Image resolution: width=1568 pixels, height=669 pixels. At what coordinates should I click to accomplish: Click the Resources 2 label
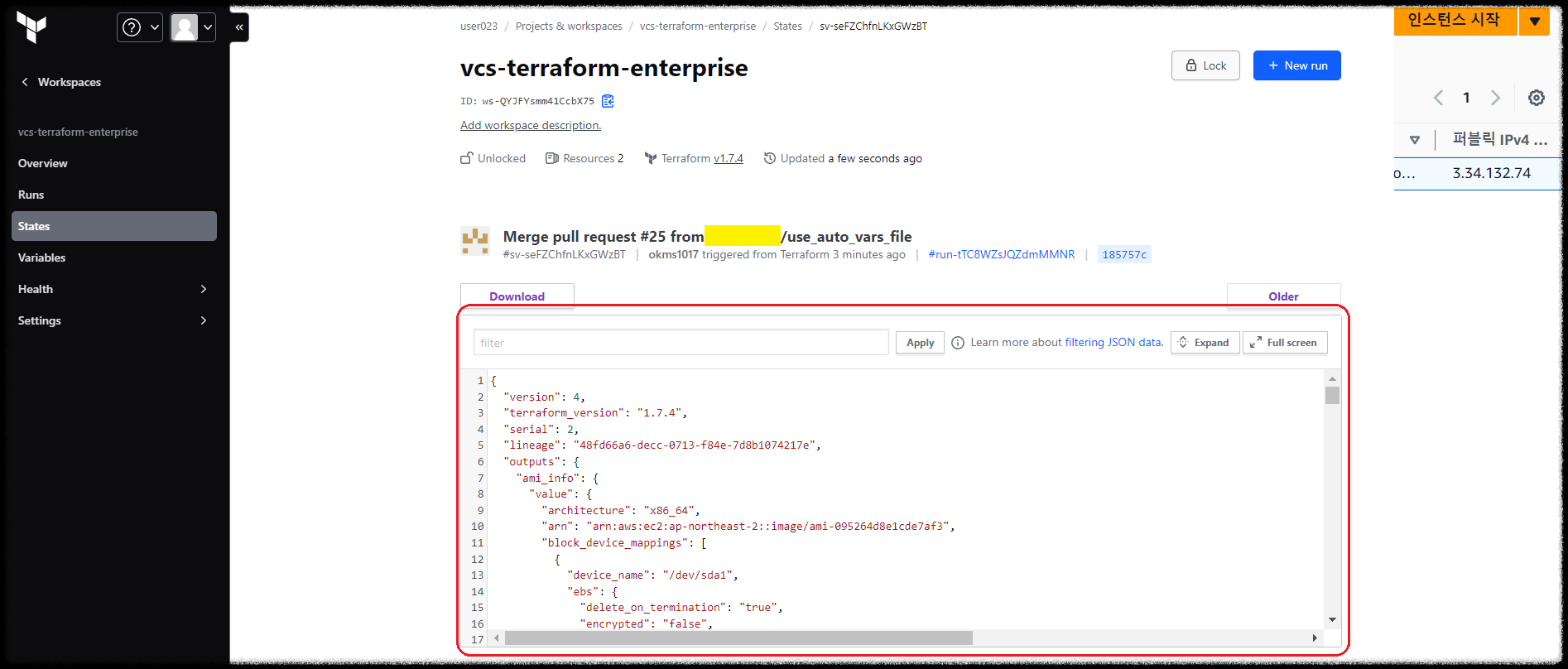click(x=584, y=158)
